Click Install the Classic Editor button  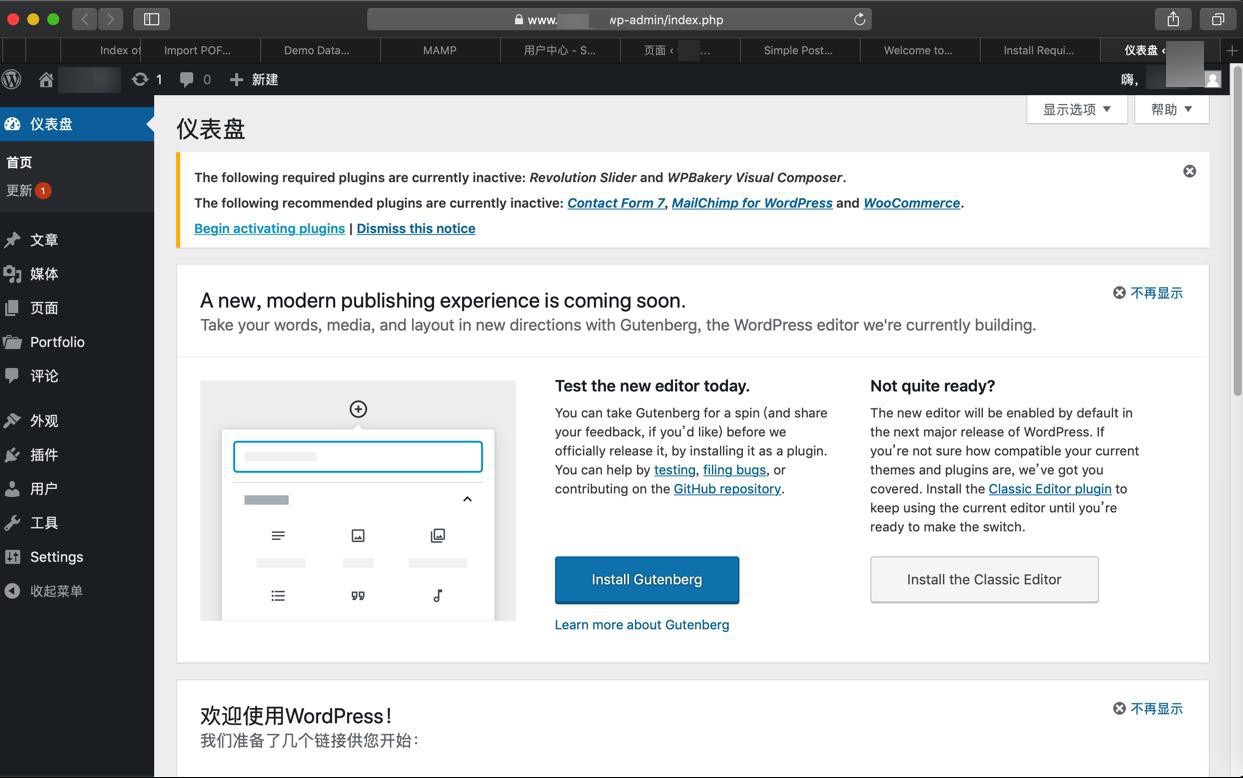(x=984, y=580)
